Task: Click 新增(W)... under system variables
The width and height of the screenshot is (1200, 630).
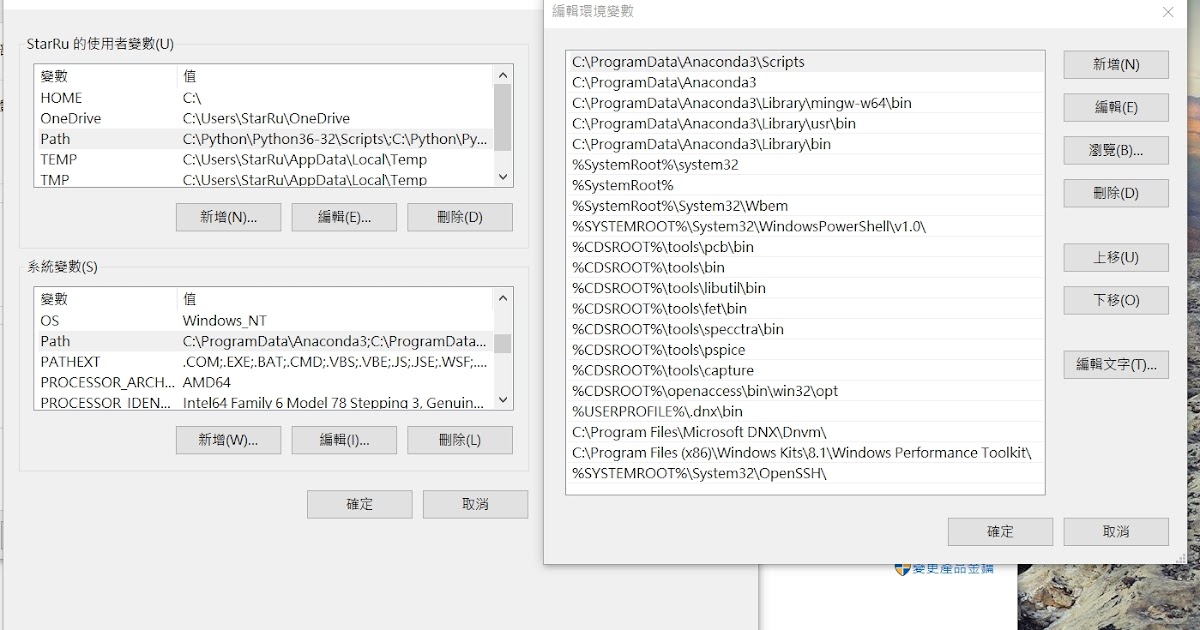Action: click(228, 440)
